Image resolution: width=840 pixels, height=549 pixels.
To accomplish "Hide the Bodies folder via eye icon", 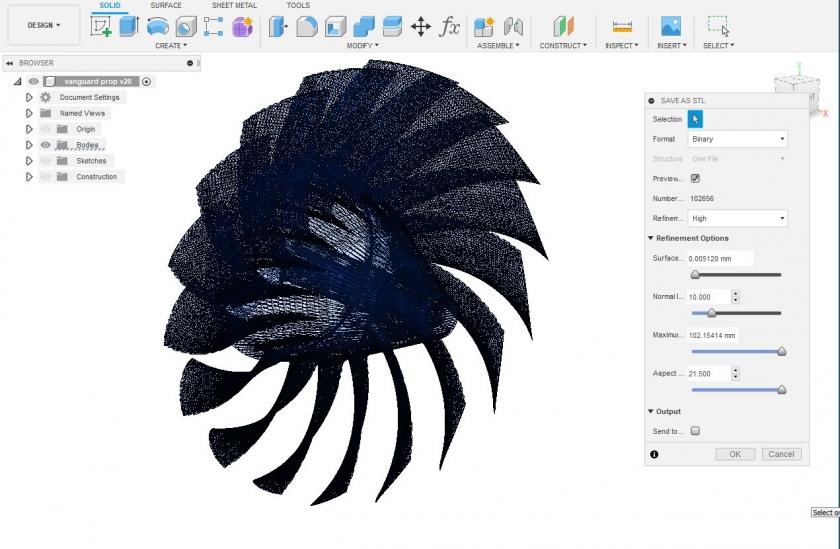I will (45, 145).
